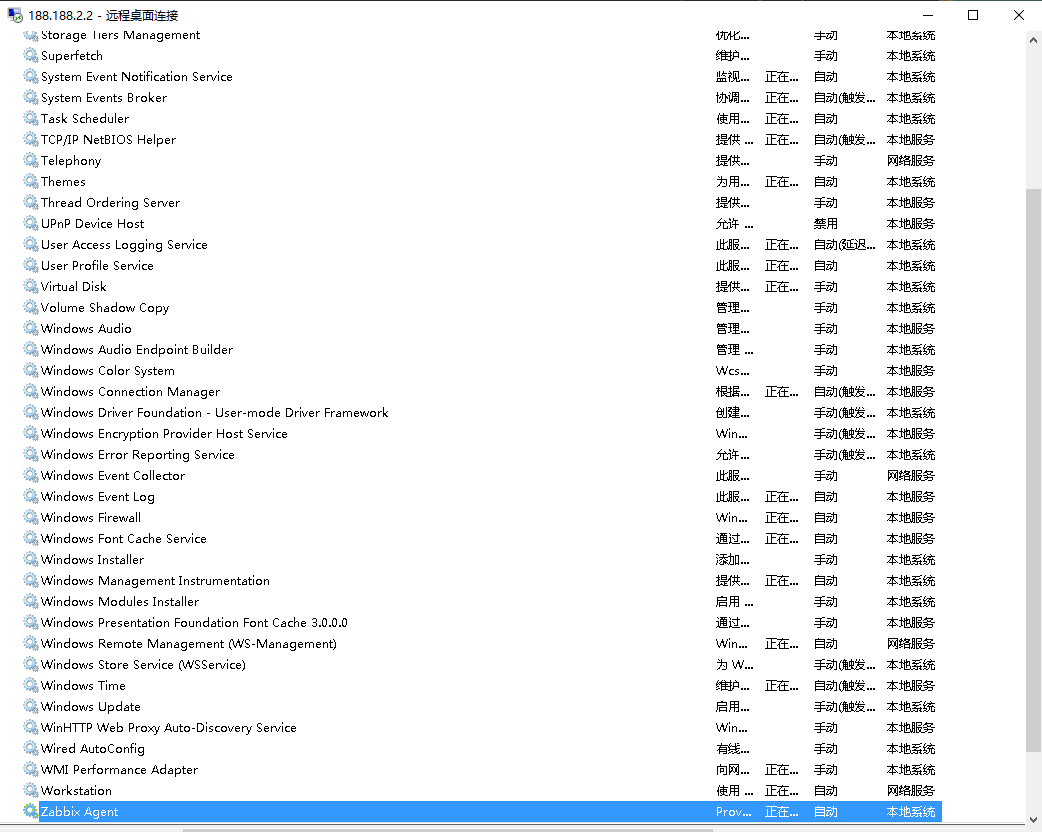Click the Zabbix Agent gear icon

point(31,811)
